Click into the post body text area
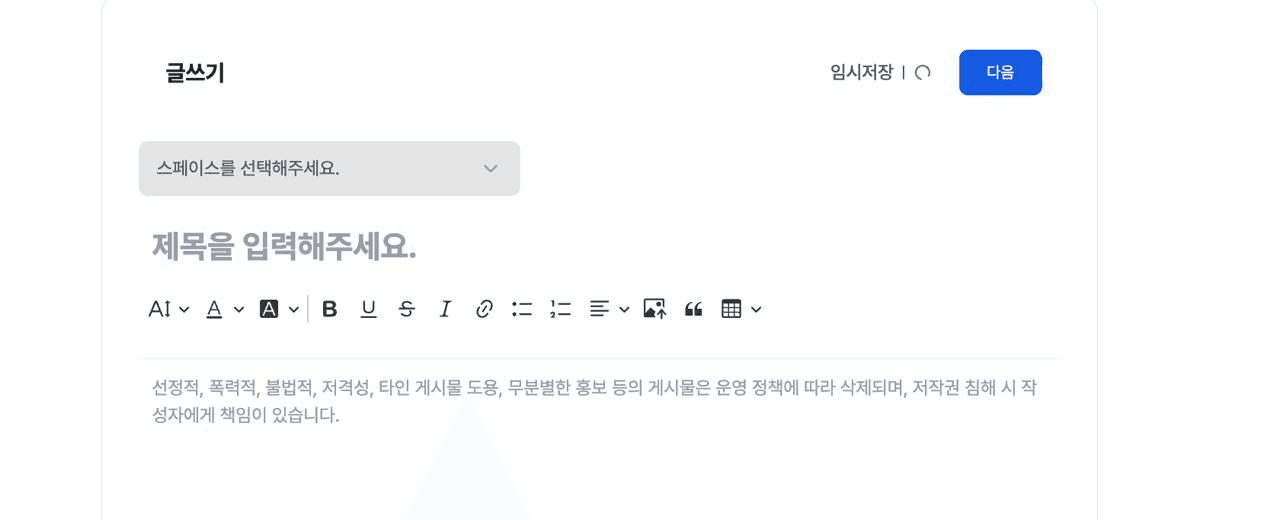Screen dimensions: 1280x520 click(x=599, y=440)
